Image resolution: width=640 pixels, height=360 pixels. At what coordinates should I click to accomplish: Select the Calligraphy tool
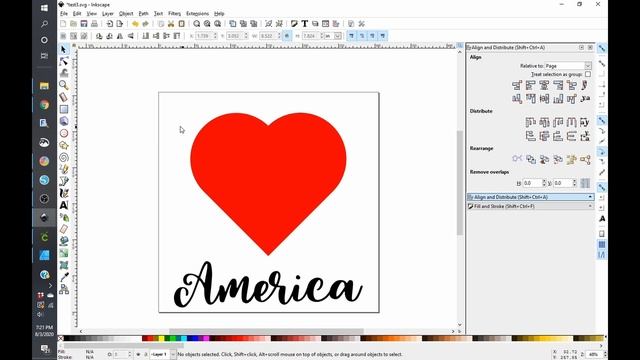coord(64,193)
